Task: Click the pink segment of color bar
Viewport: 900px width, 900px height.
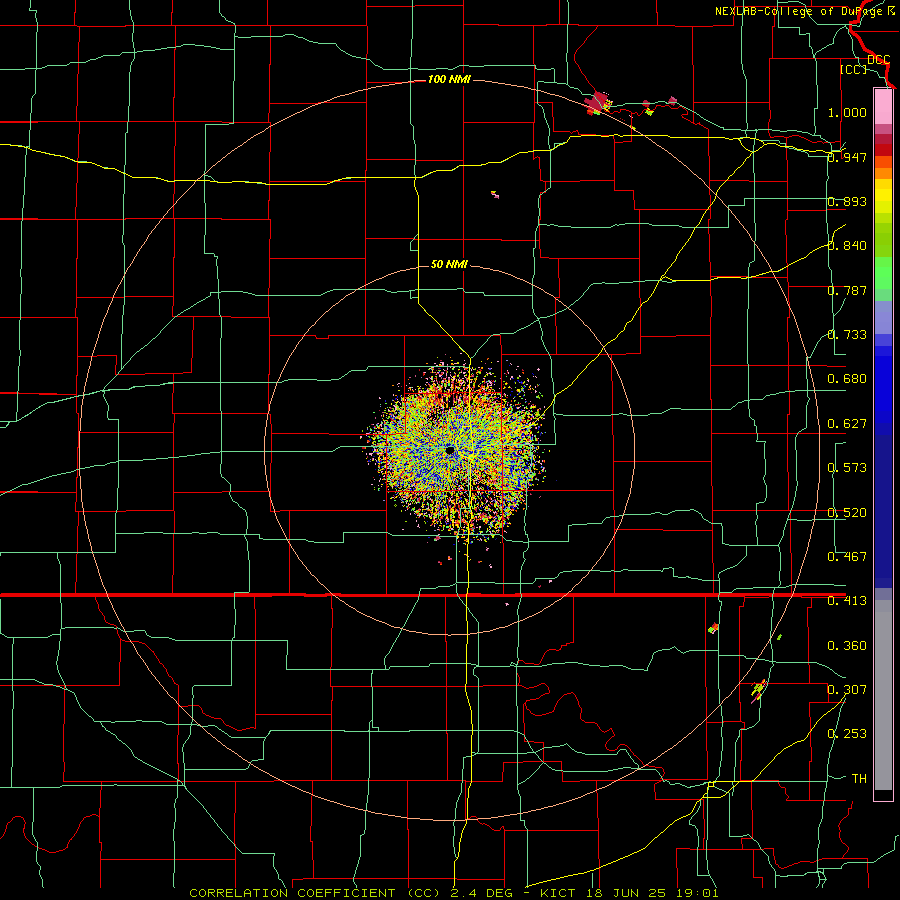Action: (x=883, y=107)
